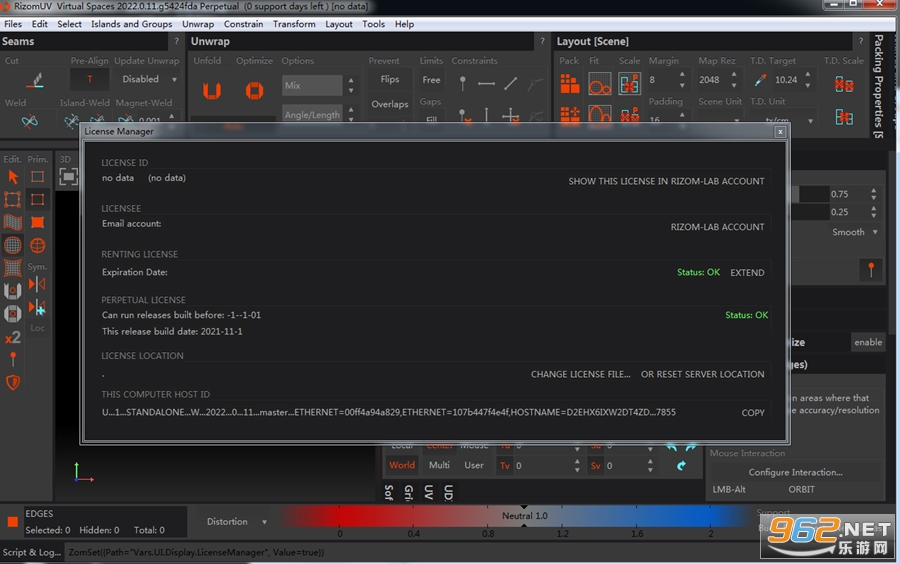Toggle the Free limits option
Viewport: 900px width, 564px height.
[x=431, y=80]
